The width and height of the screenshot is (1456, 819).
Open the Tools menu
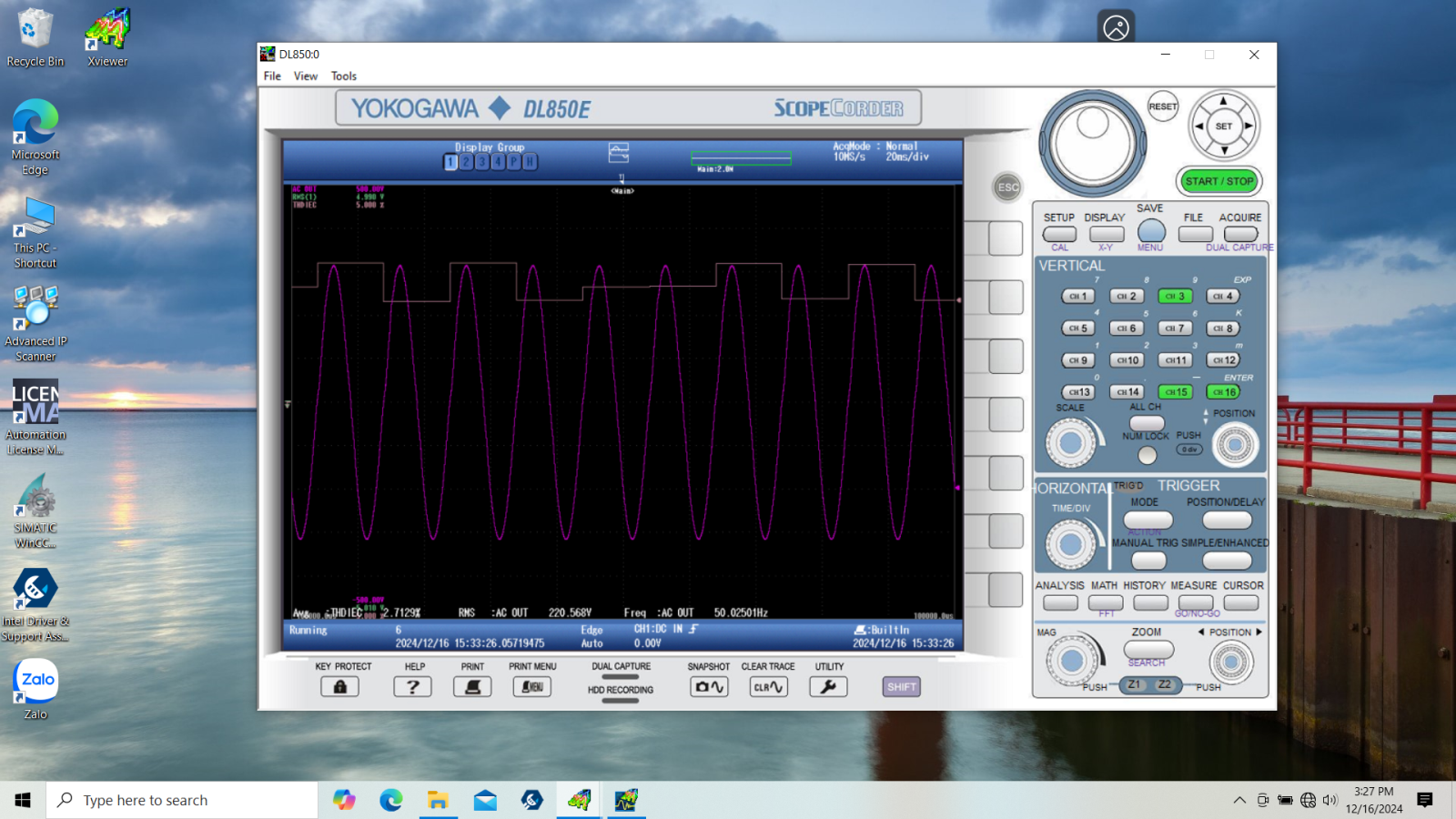tap(343, 76)
